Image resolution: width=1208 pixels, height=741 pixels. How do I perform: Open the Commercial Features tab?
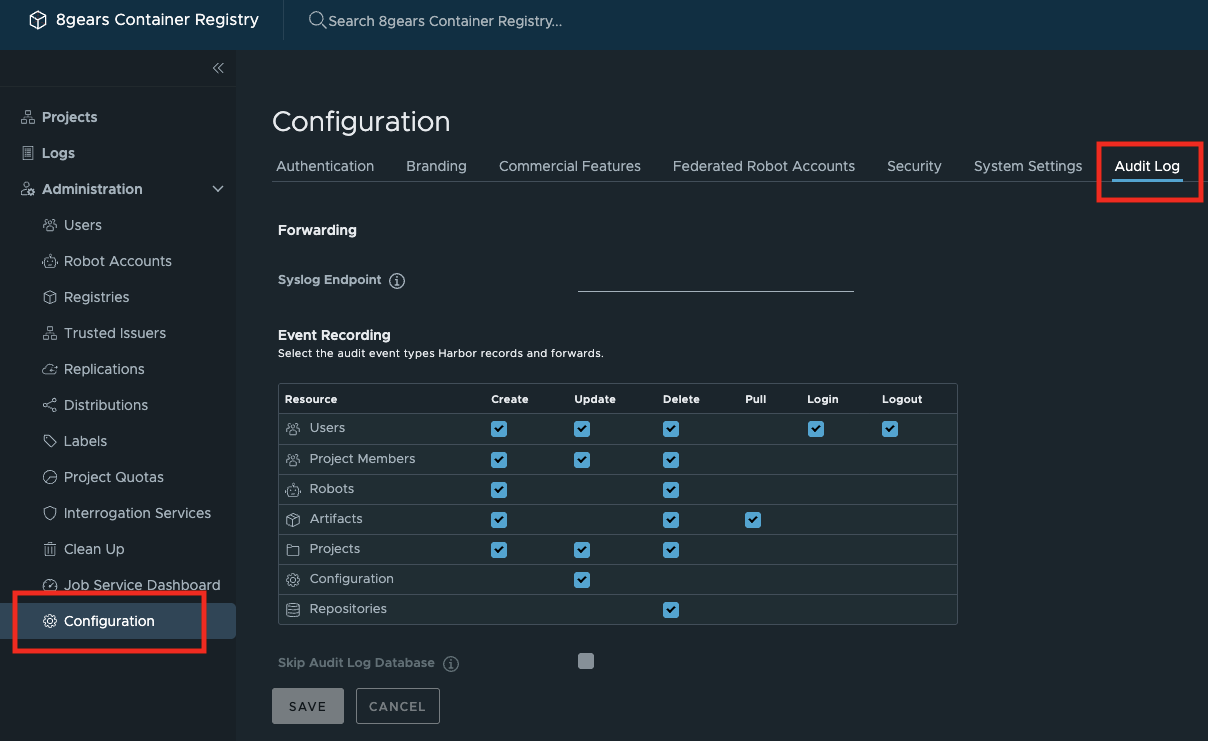[x=570, y=166]
